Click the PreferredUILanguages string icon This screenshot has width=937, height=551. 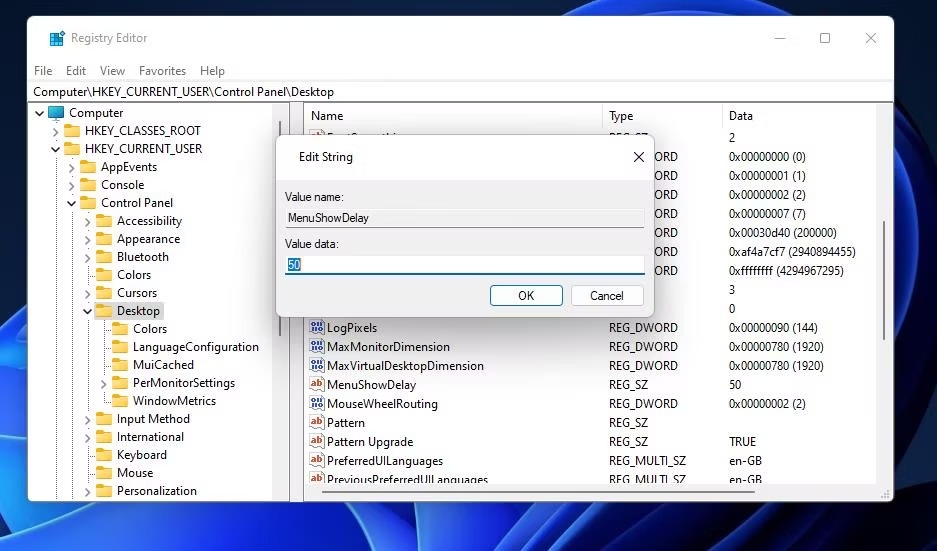(x=317, y=460)
